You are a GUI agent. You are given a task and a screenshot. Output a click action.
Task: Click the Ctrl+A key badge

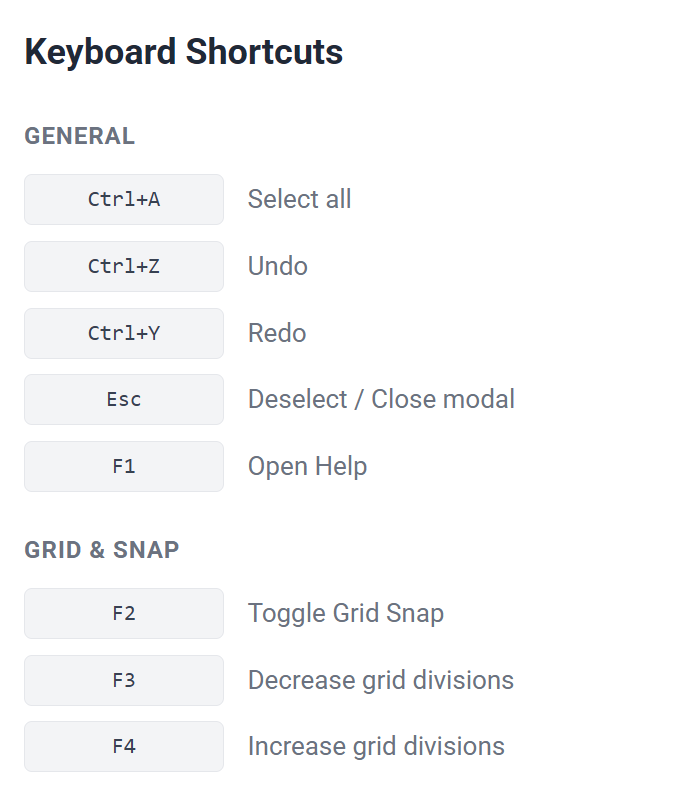(x=124, y=199)
